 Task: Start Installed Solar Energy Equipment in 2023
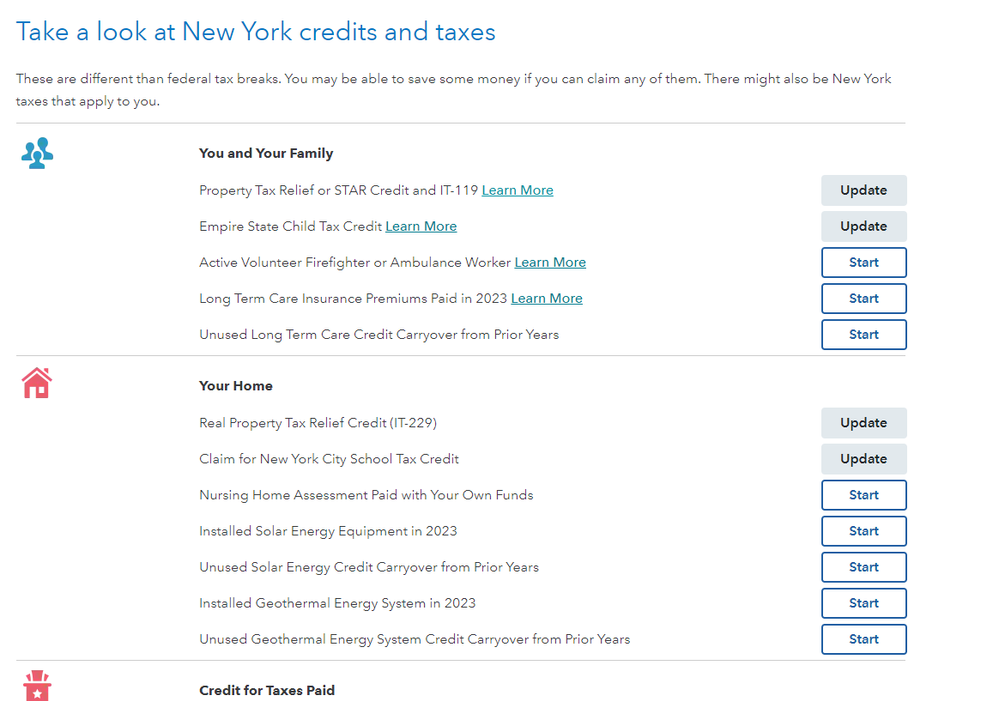pos(863,531)
